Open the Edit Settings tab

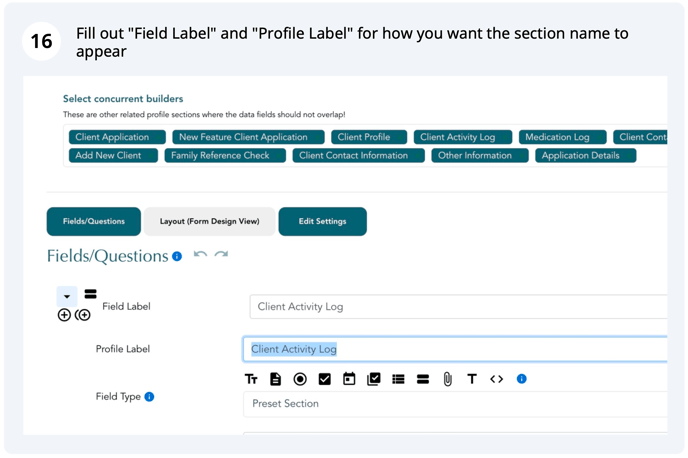pos(322,222)
